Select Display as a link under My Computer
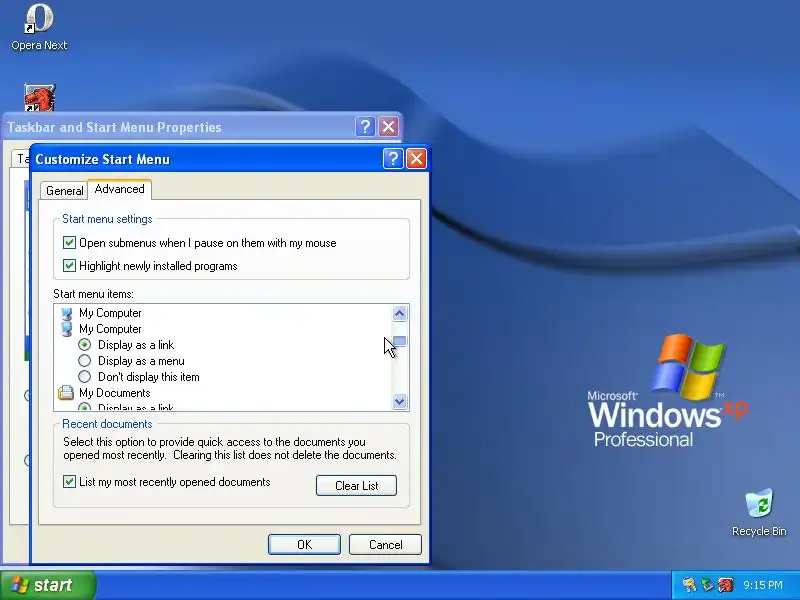Image resolution: width=800 pixels, height=600 pixels. [x=85, y=345]
